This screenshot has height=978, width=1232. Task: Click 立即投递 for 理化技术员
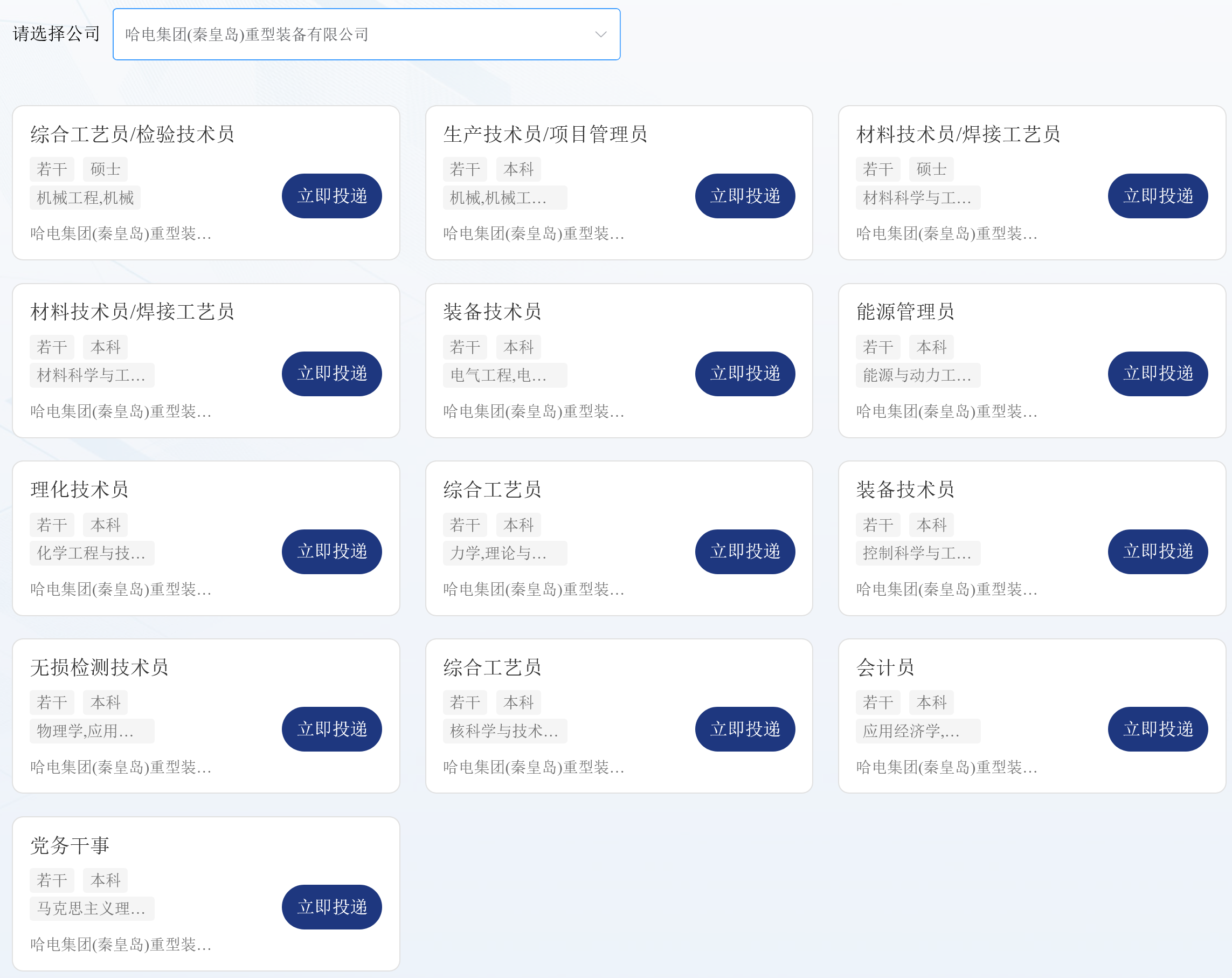(x=331, y=552)
